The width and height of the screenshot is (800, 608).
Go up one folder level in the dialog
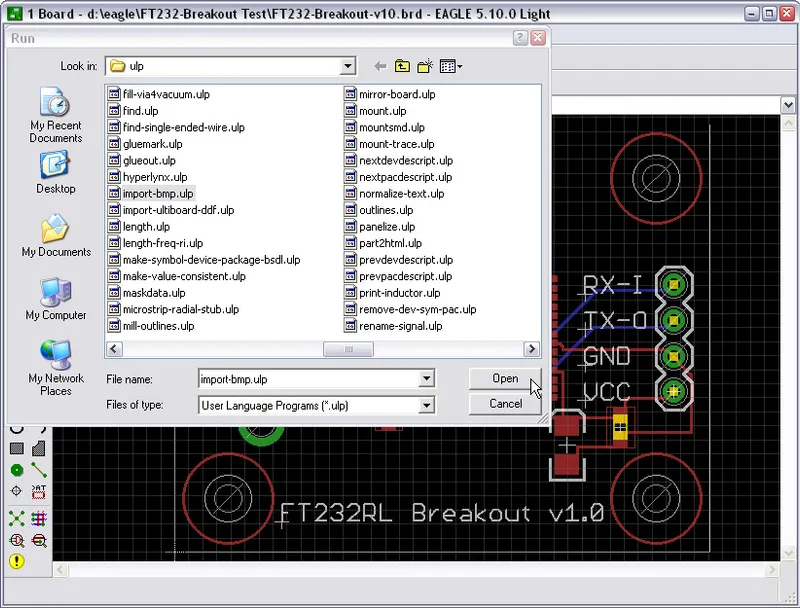click(401, 66)
